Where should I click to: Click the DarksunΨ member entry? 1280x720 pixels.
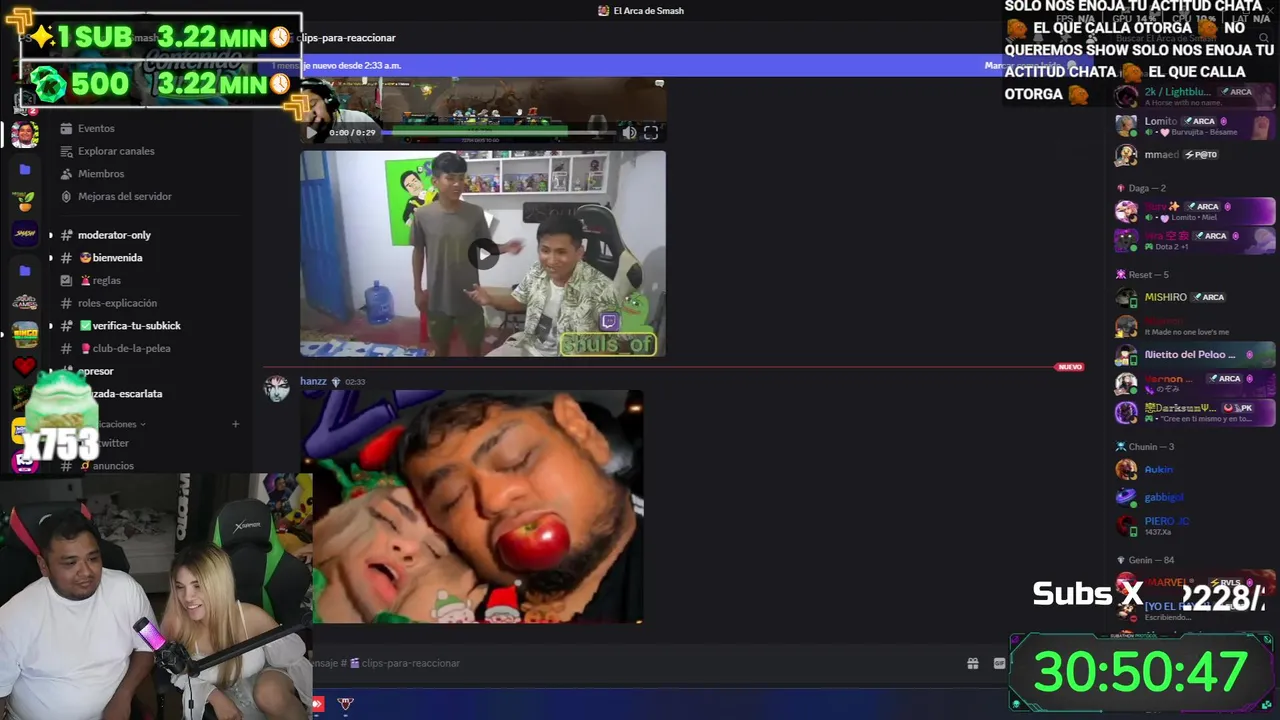tap(1195, 413)
